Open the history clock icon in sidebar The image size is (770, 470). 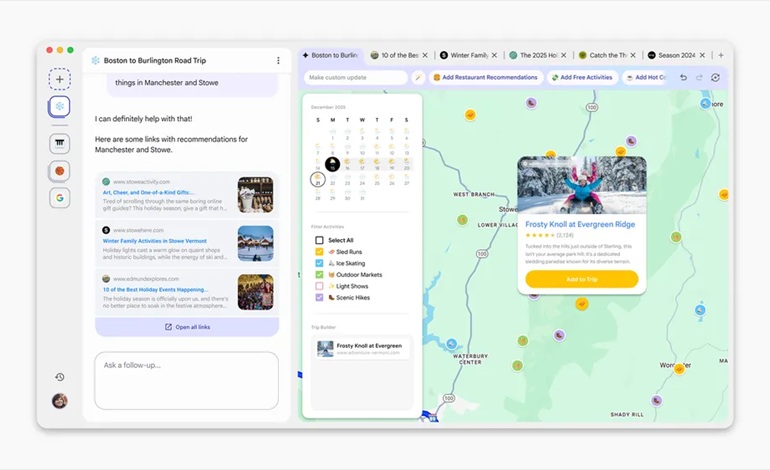(x=59, y=377)
